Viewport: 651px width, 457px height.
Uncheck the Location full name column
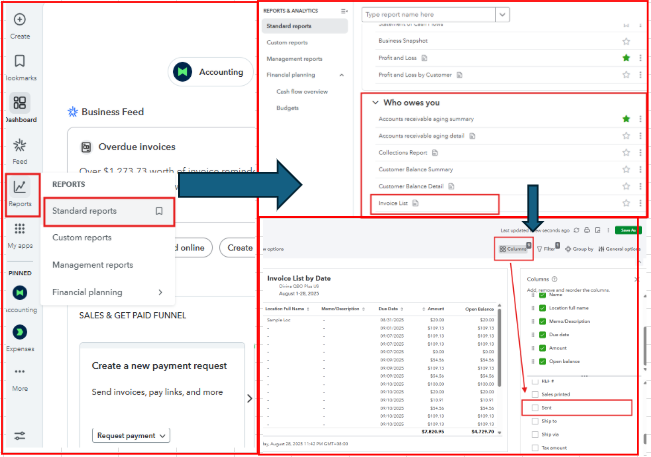coord(542,308)
